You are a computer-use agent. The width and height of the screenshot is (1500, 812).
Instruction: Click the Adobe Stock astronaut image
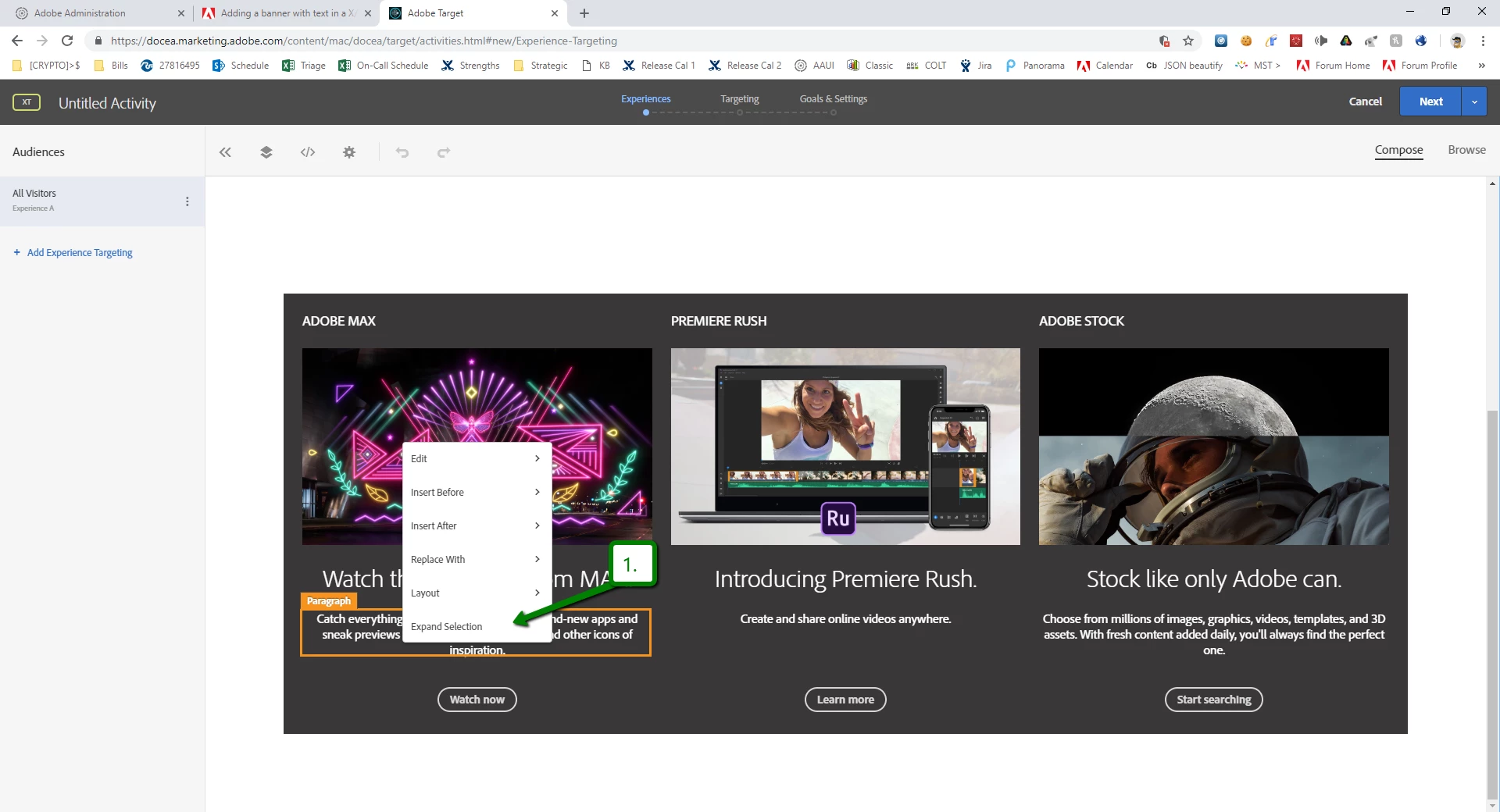tap(1214, 447)
